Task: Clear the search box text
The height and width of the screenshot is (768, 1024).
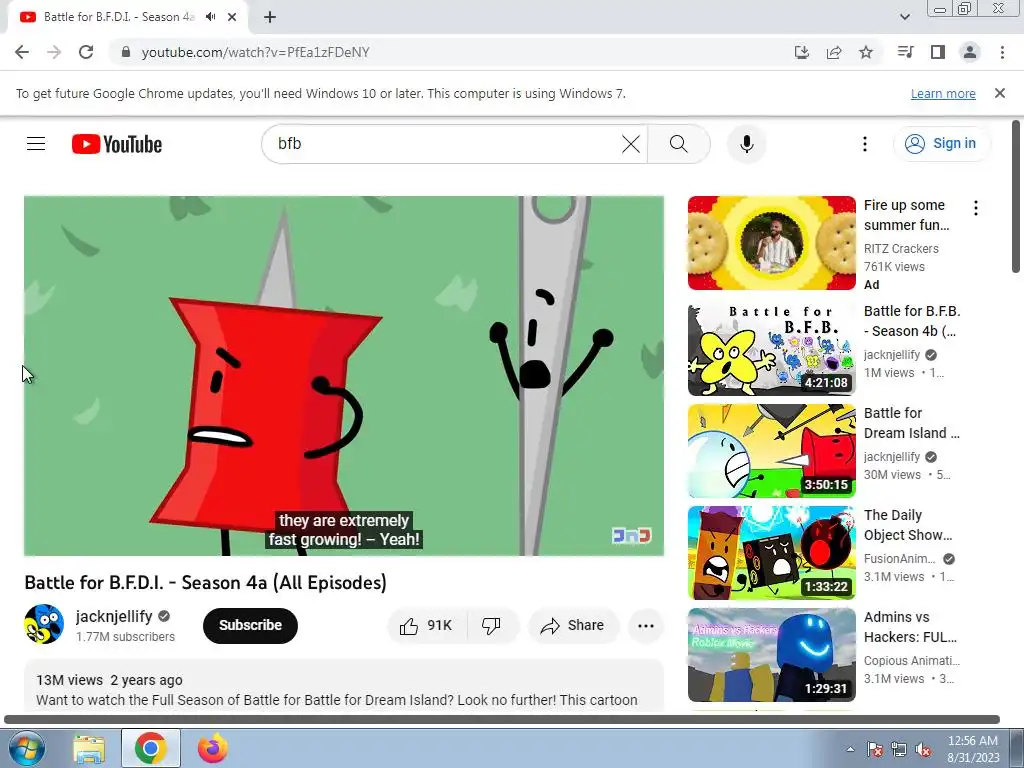Action: click(x=630, y=144)
